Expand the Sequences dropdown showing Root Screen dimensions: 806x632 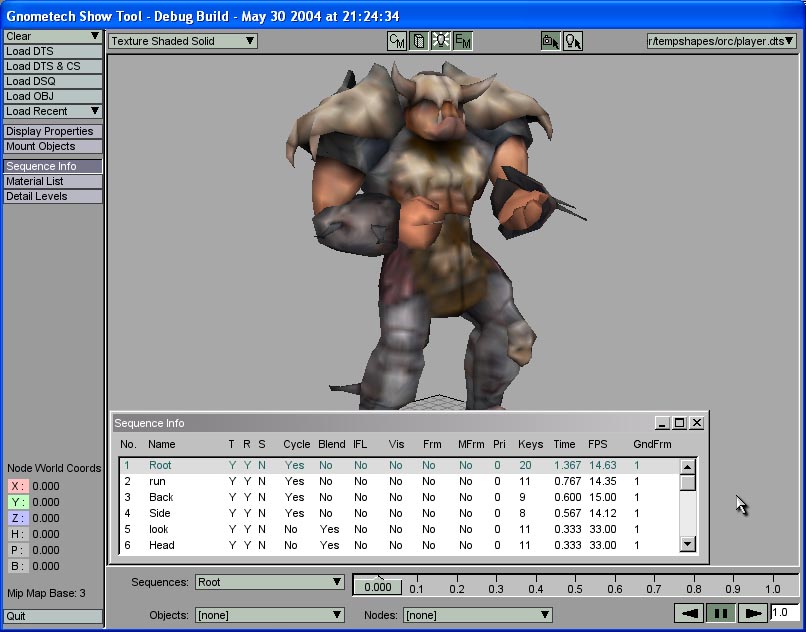270,582
